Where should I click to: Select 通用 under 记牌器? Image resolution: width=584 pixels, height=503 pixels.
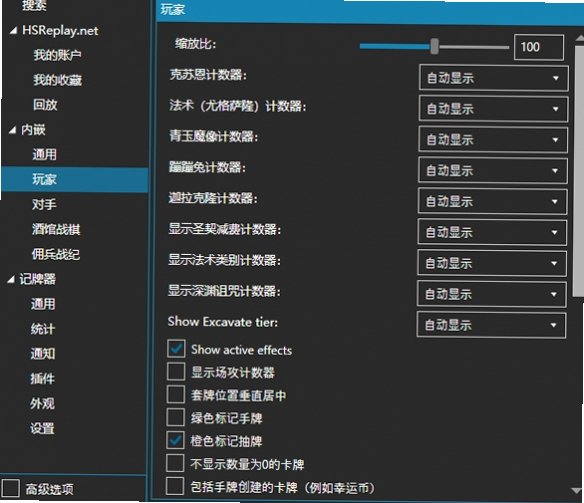point(43,304)
